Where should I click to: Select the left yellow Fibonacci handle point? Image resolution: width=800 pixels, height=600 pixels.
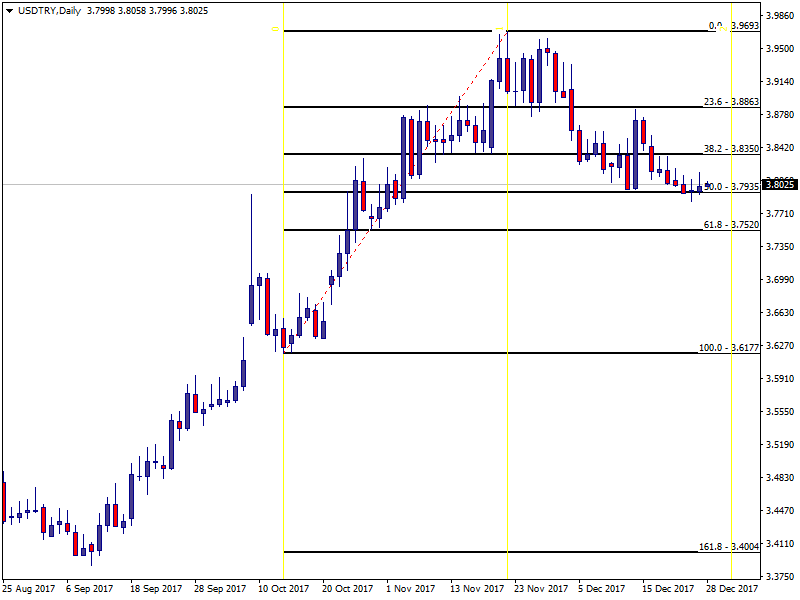pos(274,30)
